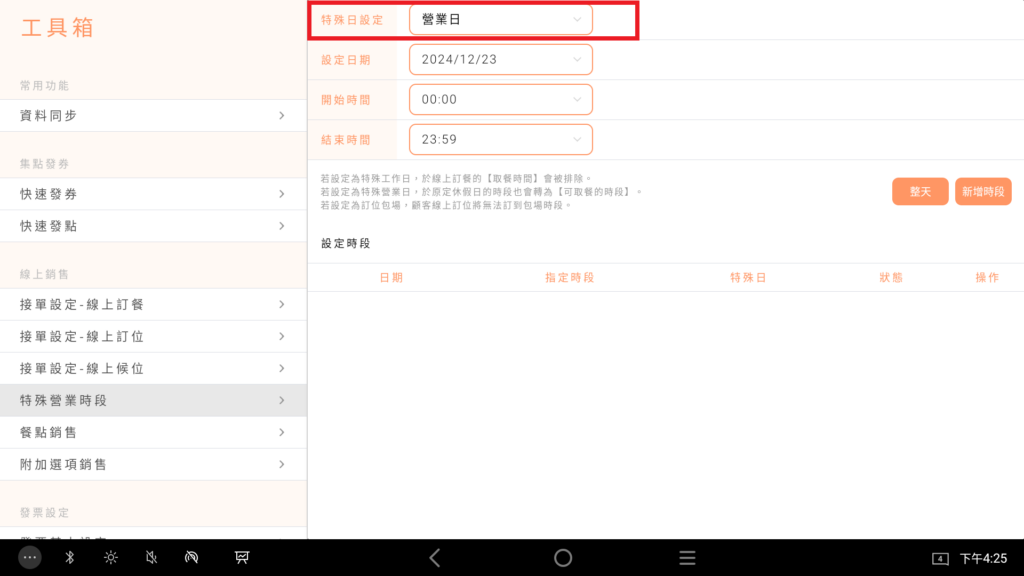The width and height of the screenshot is (1024, 576).
Task: Select 快速發券 from the sidebar
Action: (153, 194)
